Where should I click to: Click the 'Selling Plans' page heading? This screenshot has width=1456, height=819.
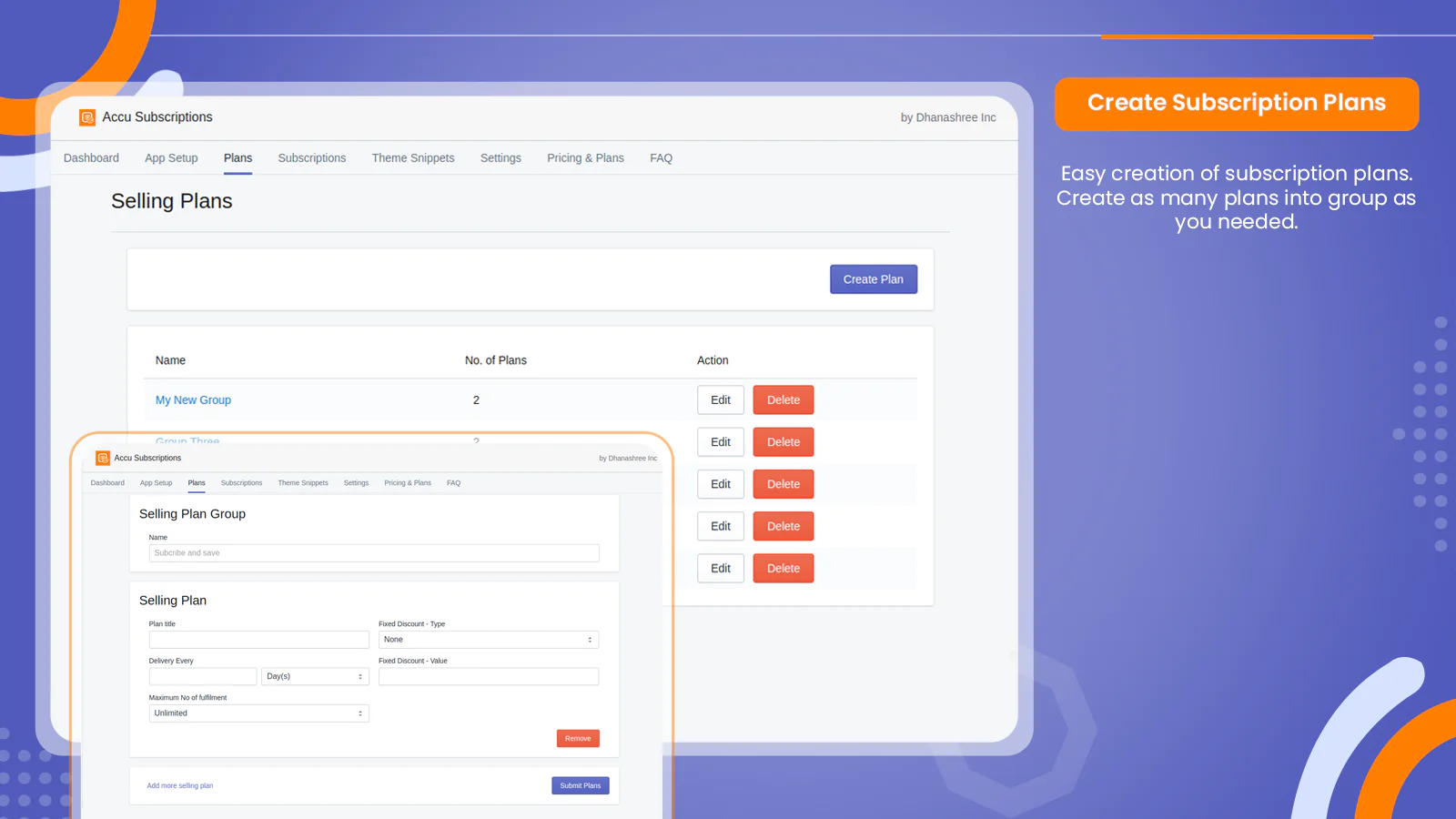click(x=172, y=201)
